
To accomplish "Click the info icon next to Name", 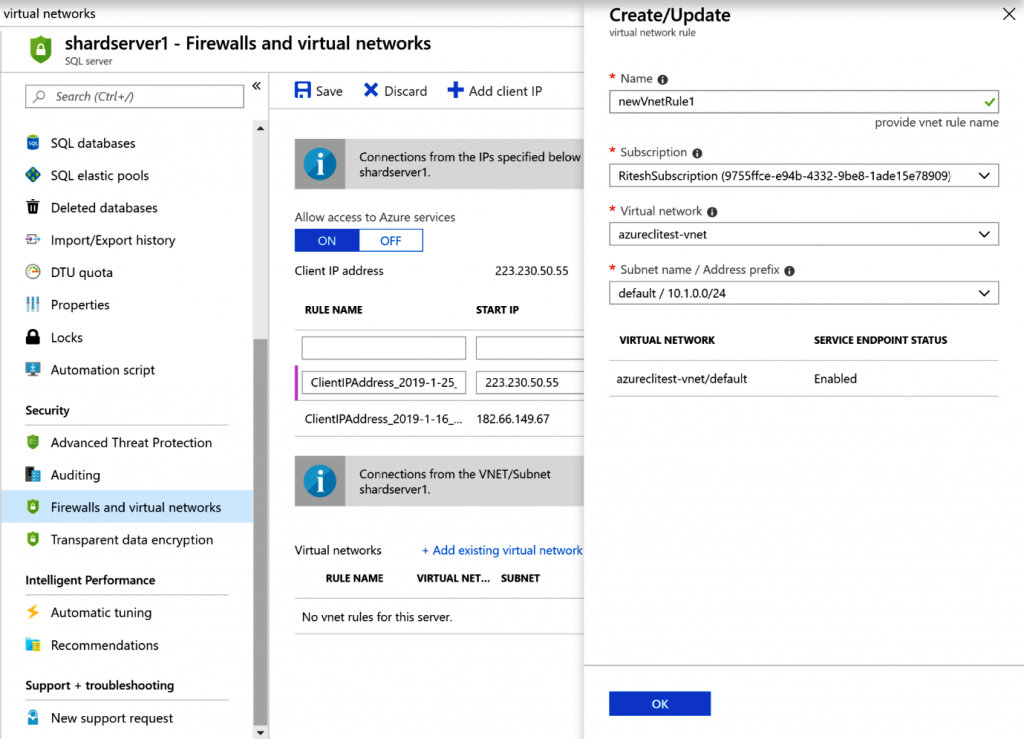I will click(663, 79).
